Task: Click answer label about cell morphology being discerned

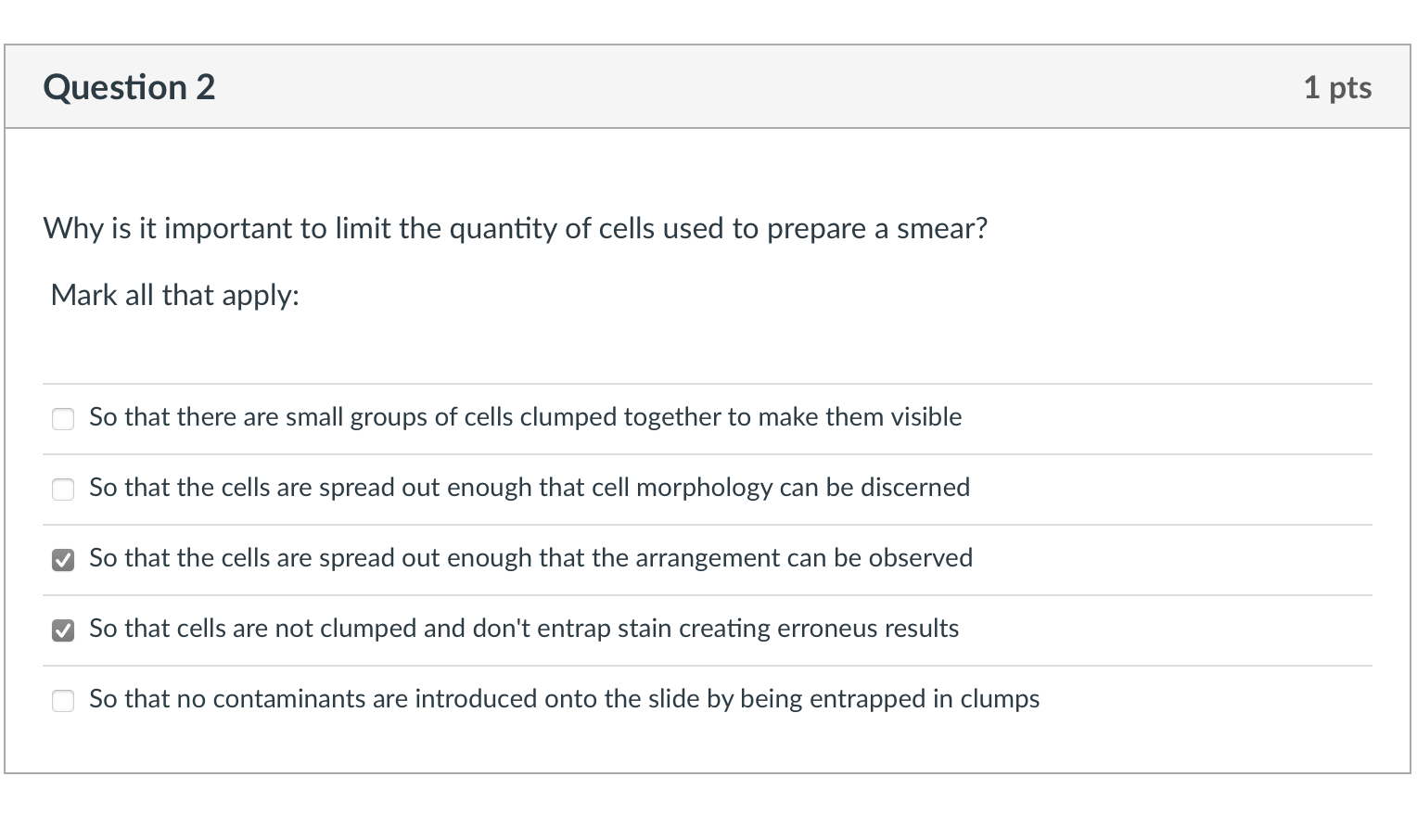Action: tap(530, 488)
